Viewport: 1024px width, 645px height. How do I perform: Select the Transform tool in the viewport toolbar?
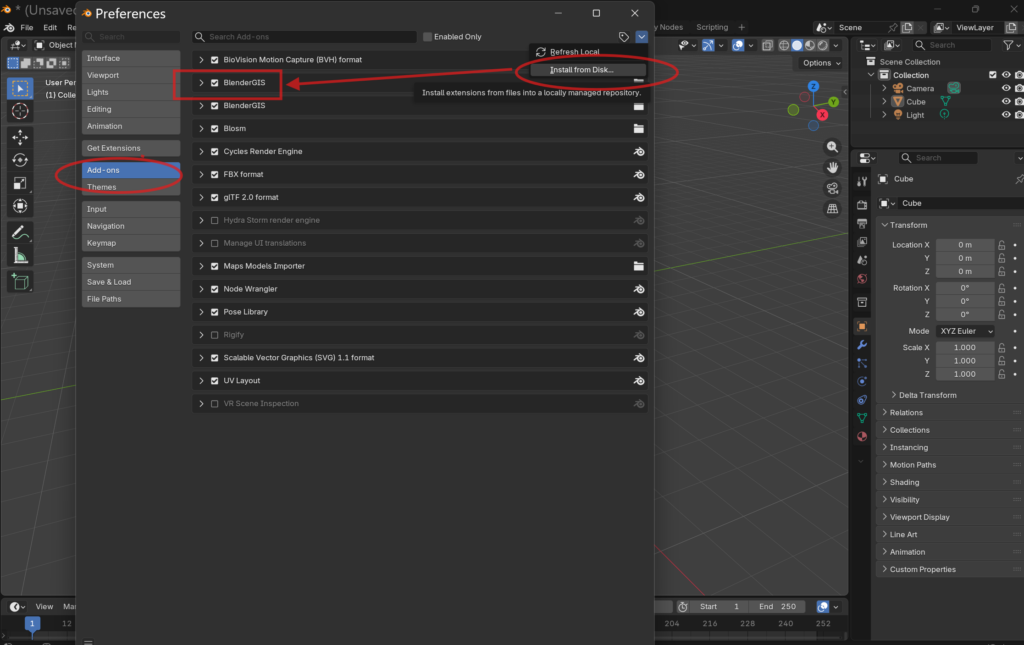20,206
